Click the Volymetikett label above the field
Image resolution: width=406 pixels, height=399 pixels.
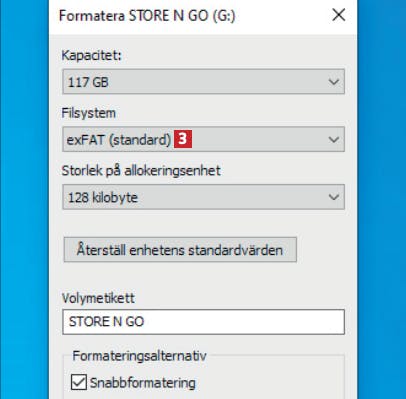click(98, 298)
